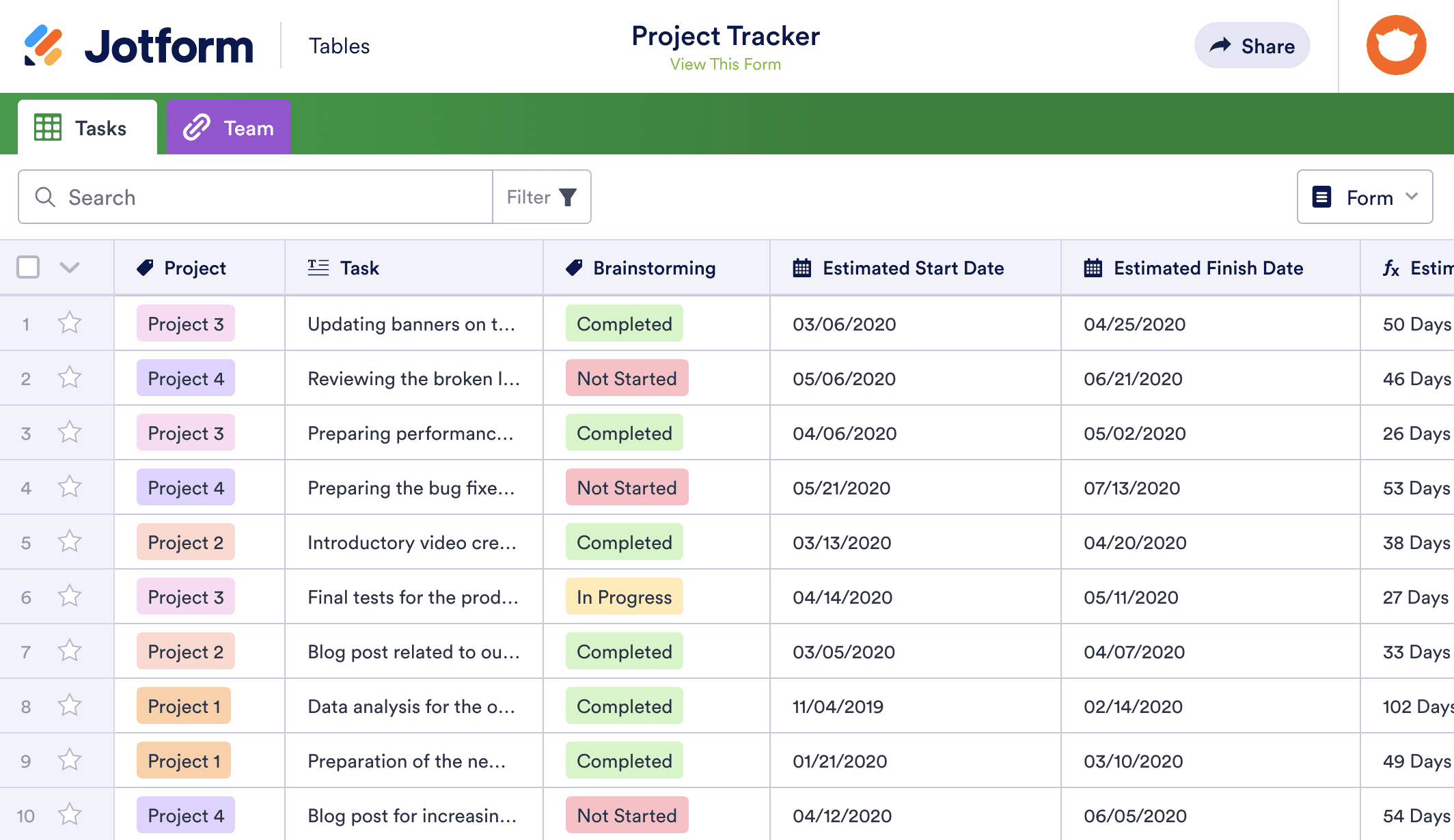
Task: Open the user avatar profile icon
Action: point(1396,46)
